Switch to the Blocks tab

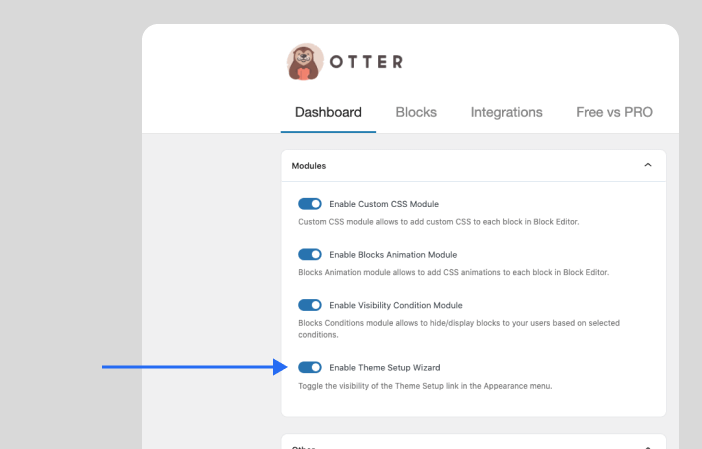pos(416,112)
